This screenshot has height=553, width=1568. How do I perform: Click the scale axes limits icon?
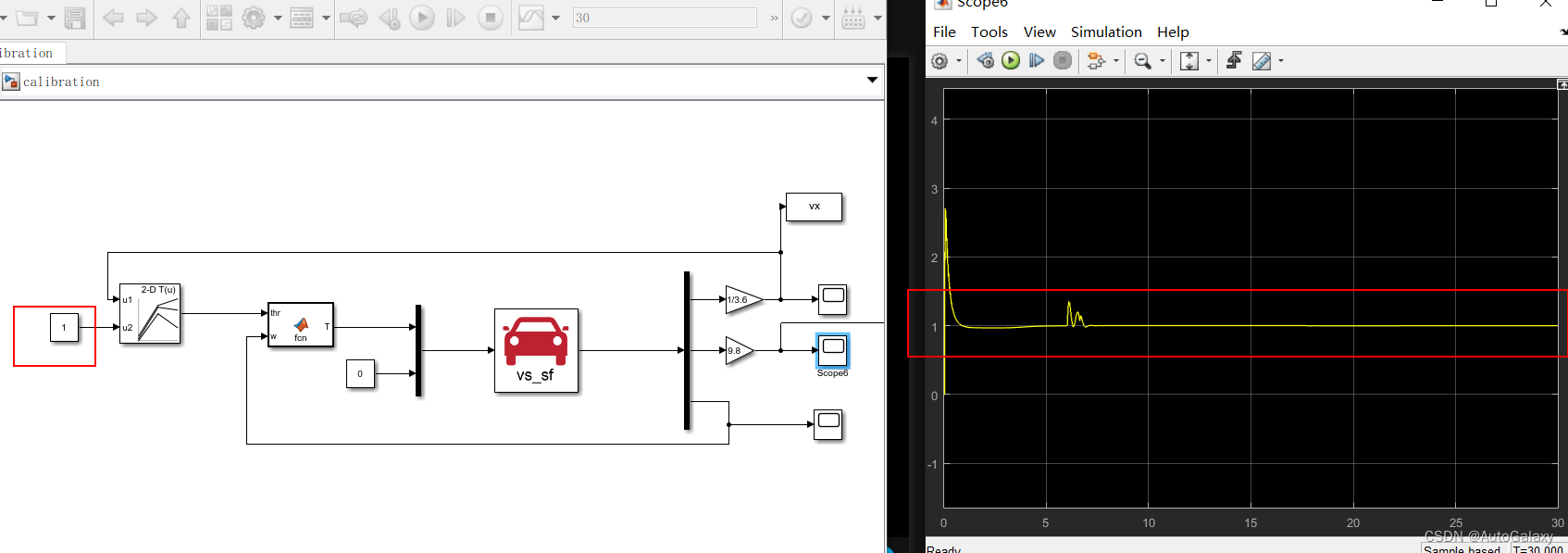point(1189,61)
